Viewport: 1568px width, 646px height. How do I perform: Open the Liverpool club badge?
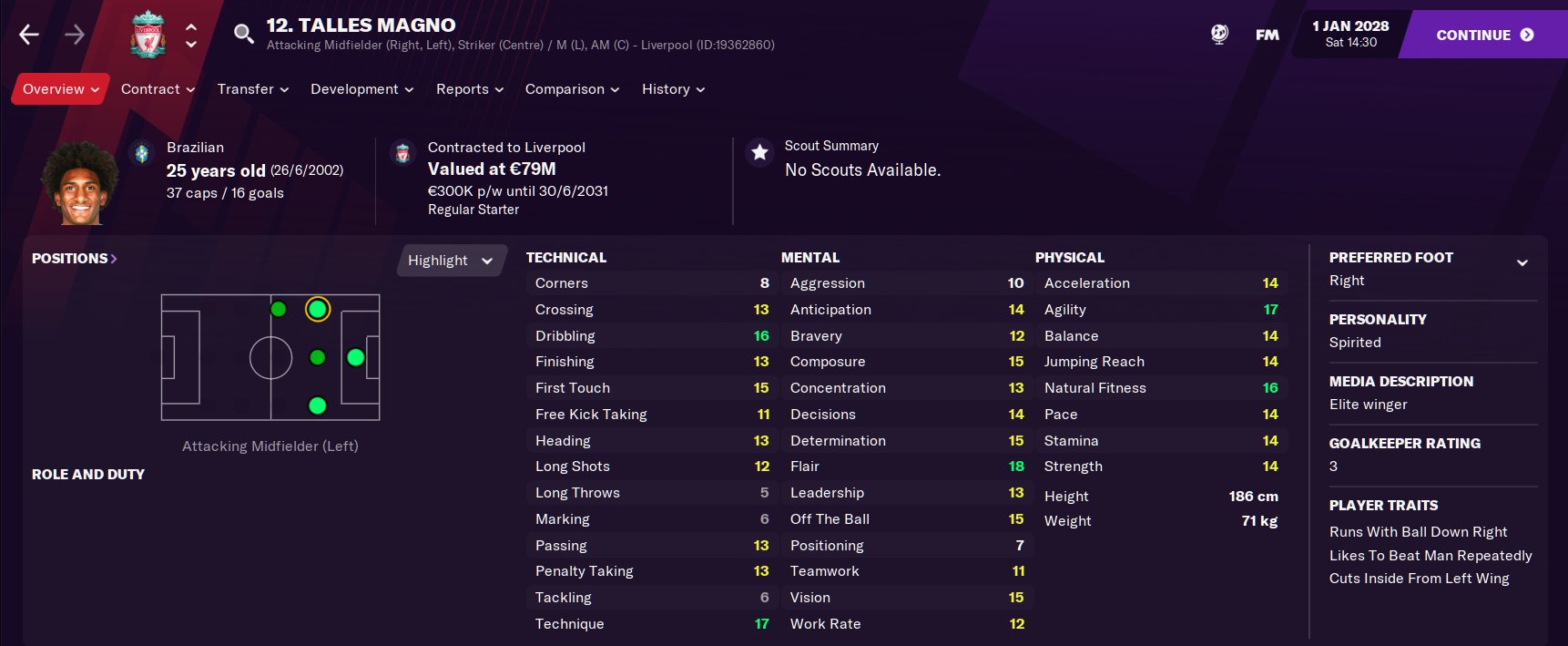(148, 35)
